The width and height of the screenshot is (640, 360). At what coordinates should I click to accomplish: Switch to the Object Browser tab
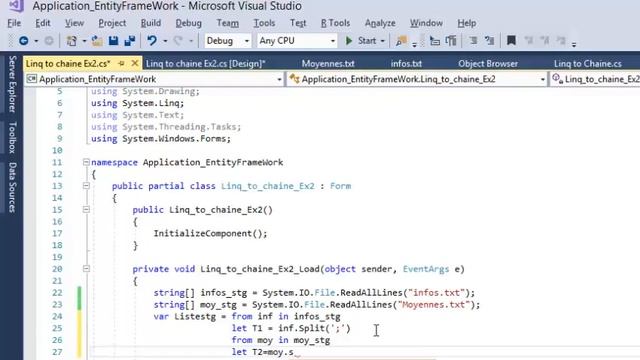tap(488, 63)
